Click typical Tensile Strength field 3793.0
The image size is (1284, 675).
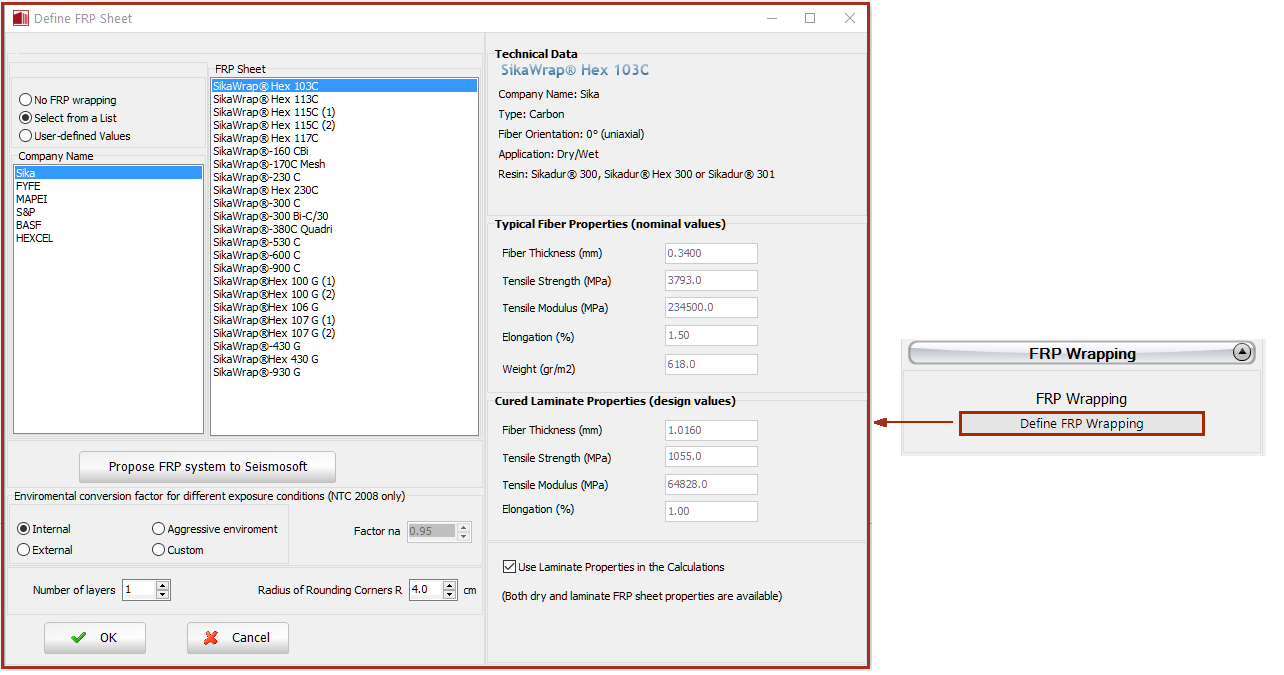tap(711, 281)
